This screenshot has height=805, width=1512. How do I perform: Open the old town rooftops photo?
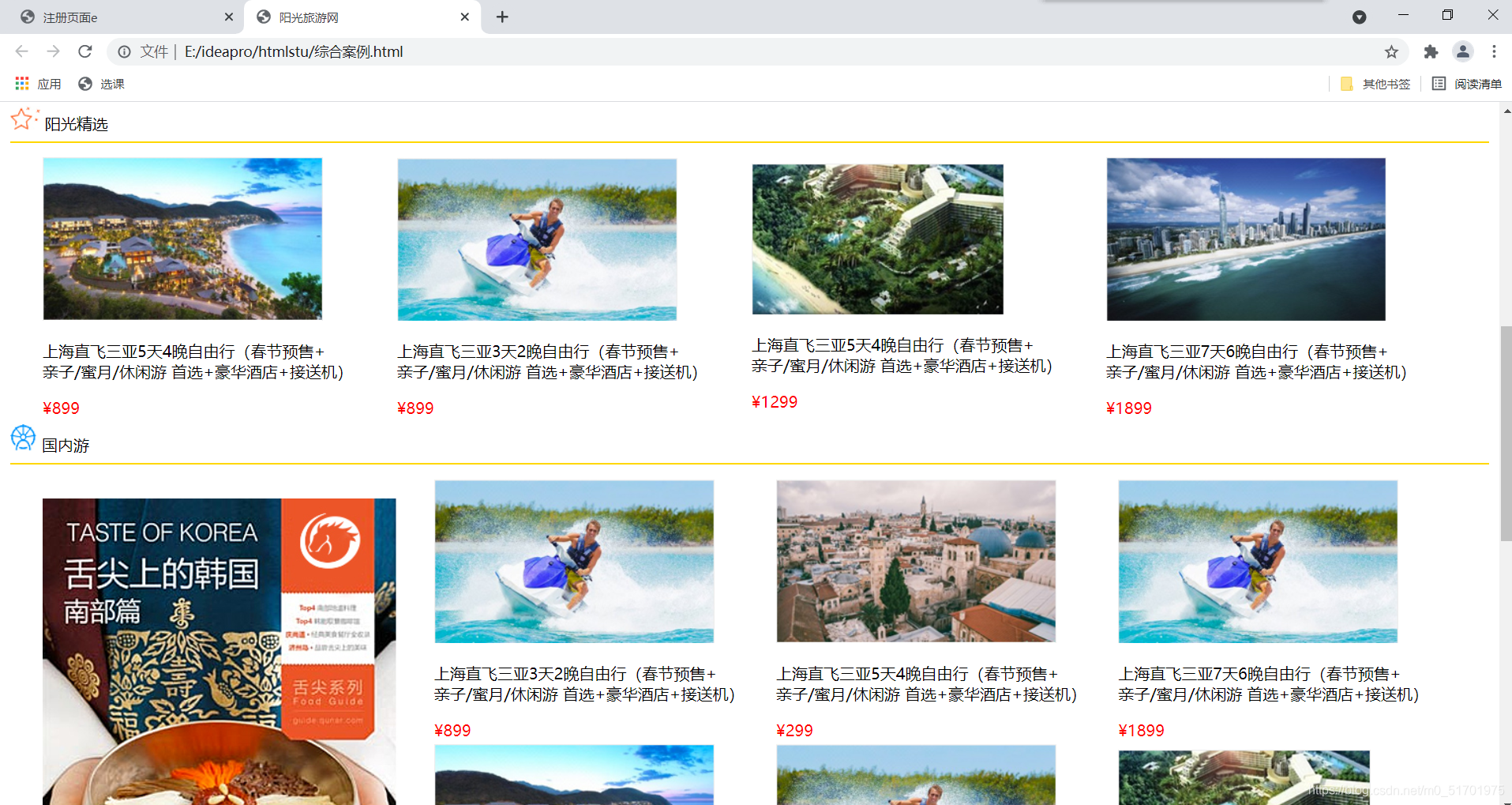click(x=916, y=562)
